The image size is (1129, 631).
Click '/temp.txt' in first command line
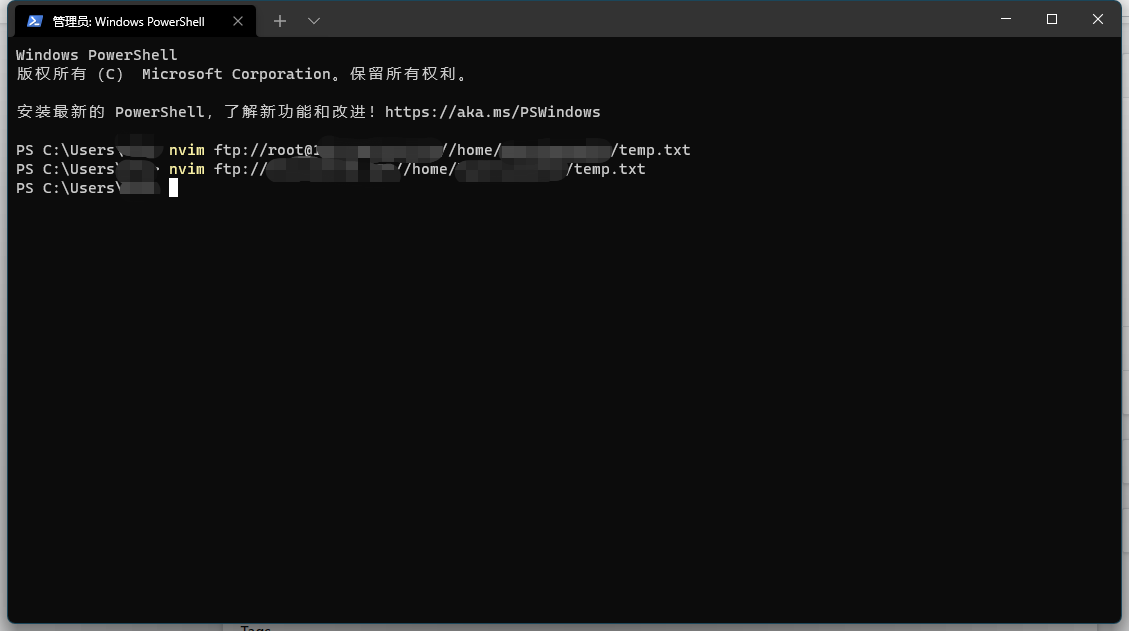(651, 150)
